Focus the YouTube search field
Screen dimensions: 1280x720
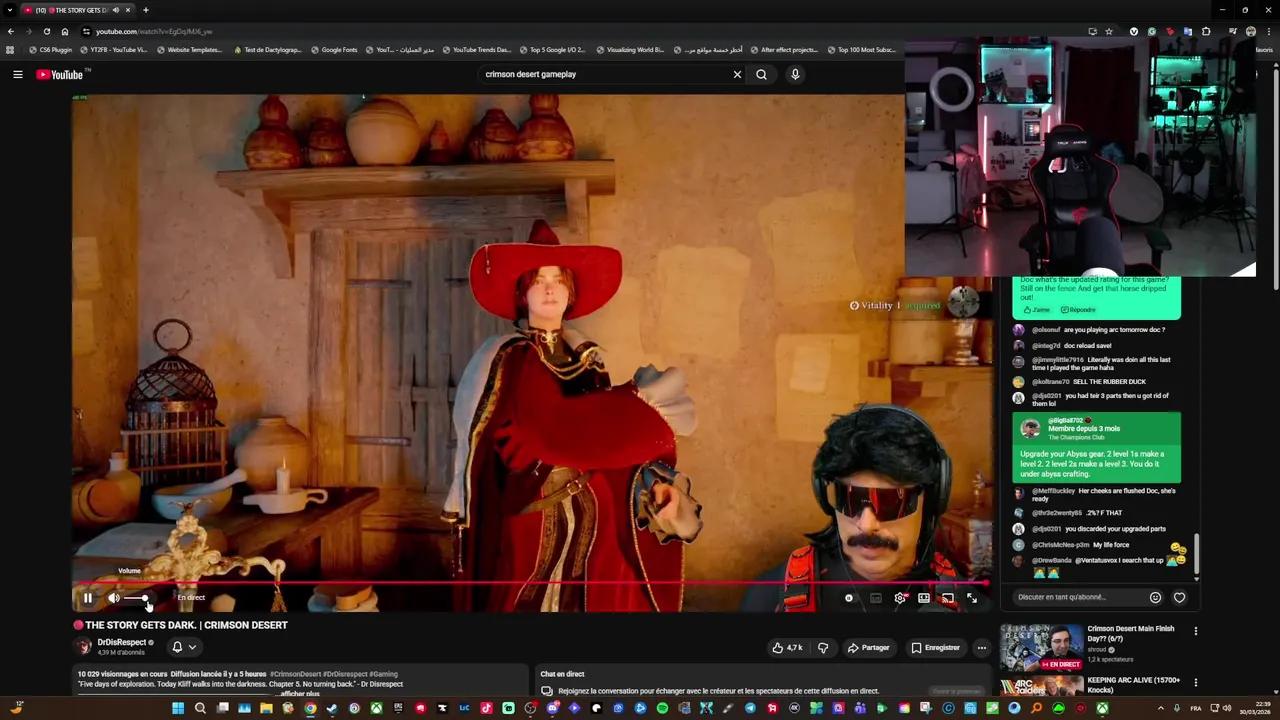click(x=605, y=74)
